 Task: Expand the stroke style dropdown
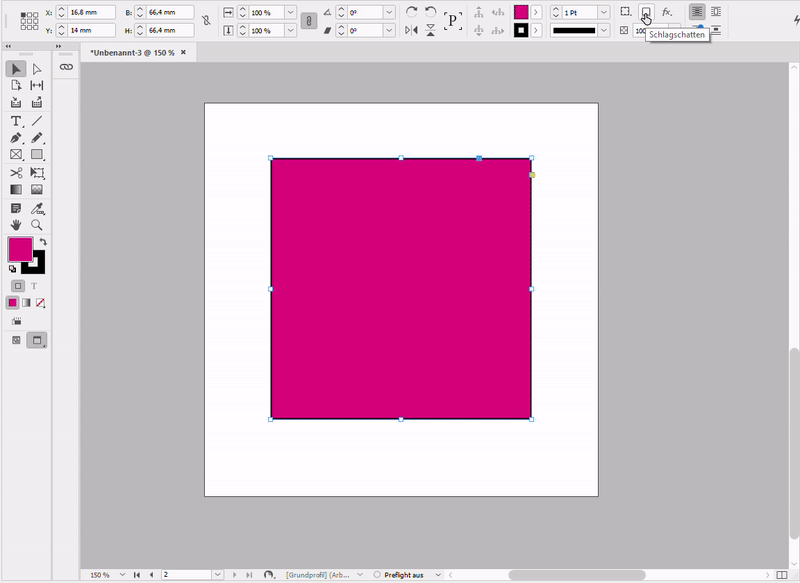[x=603, y=31]
